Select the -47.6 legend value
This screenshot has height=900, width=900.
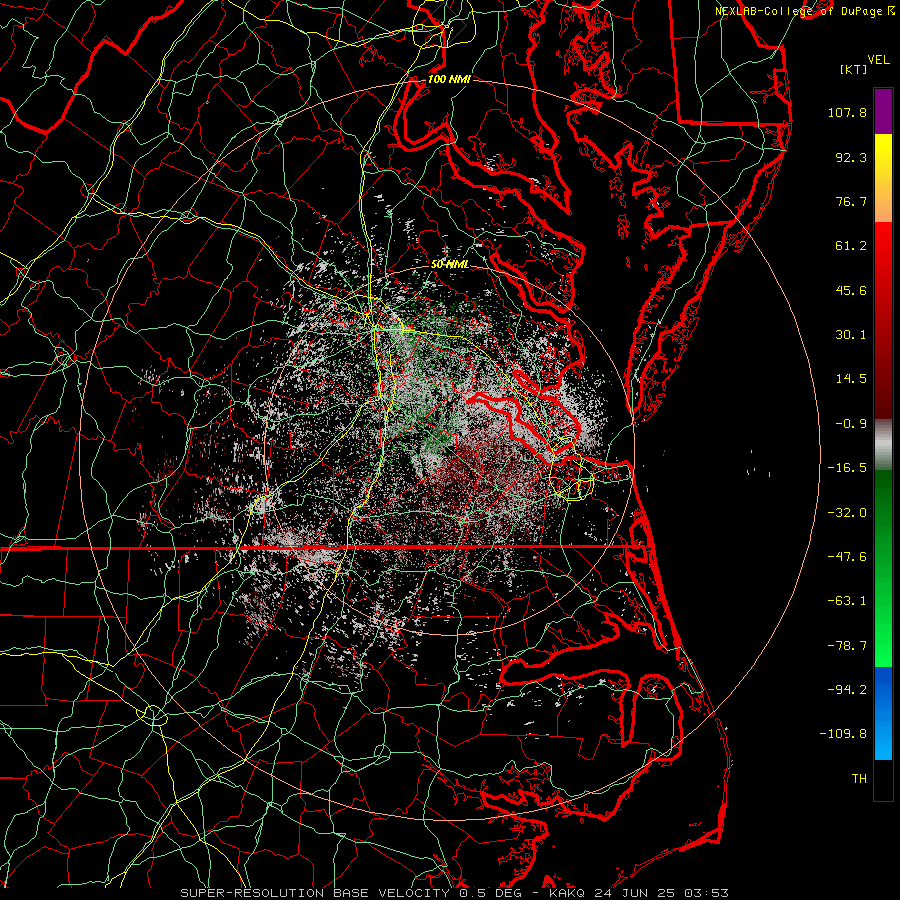pos(847,557)
